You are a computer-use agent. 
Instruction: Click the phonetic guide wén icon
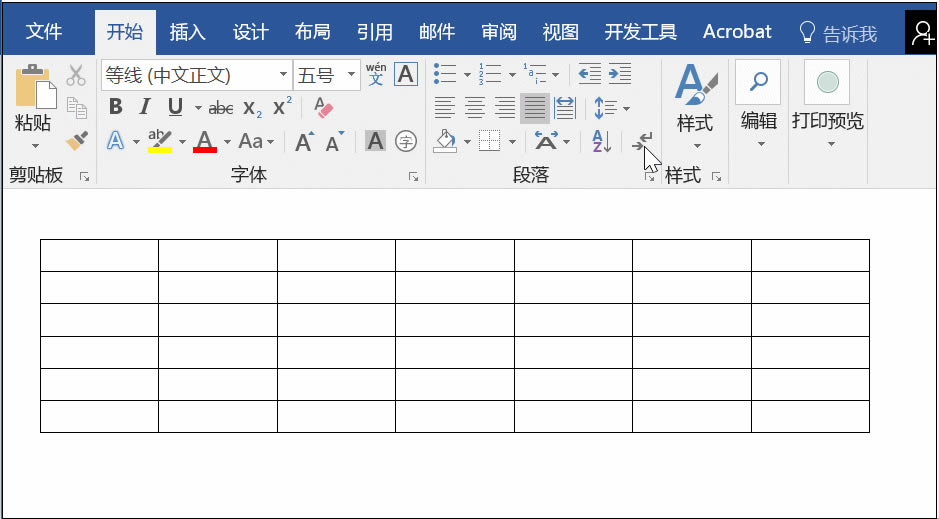point(376,75)
